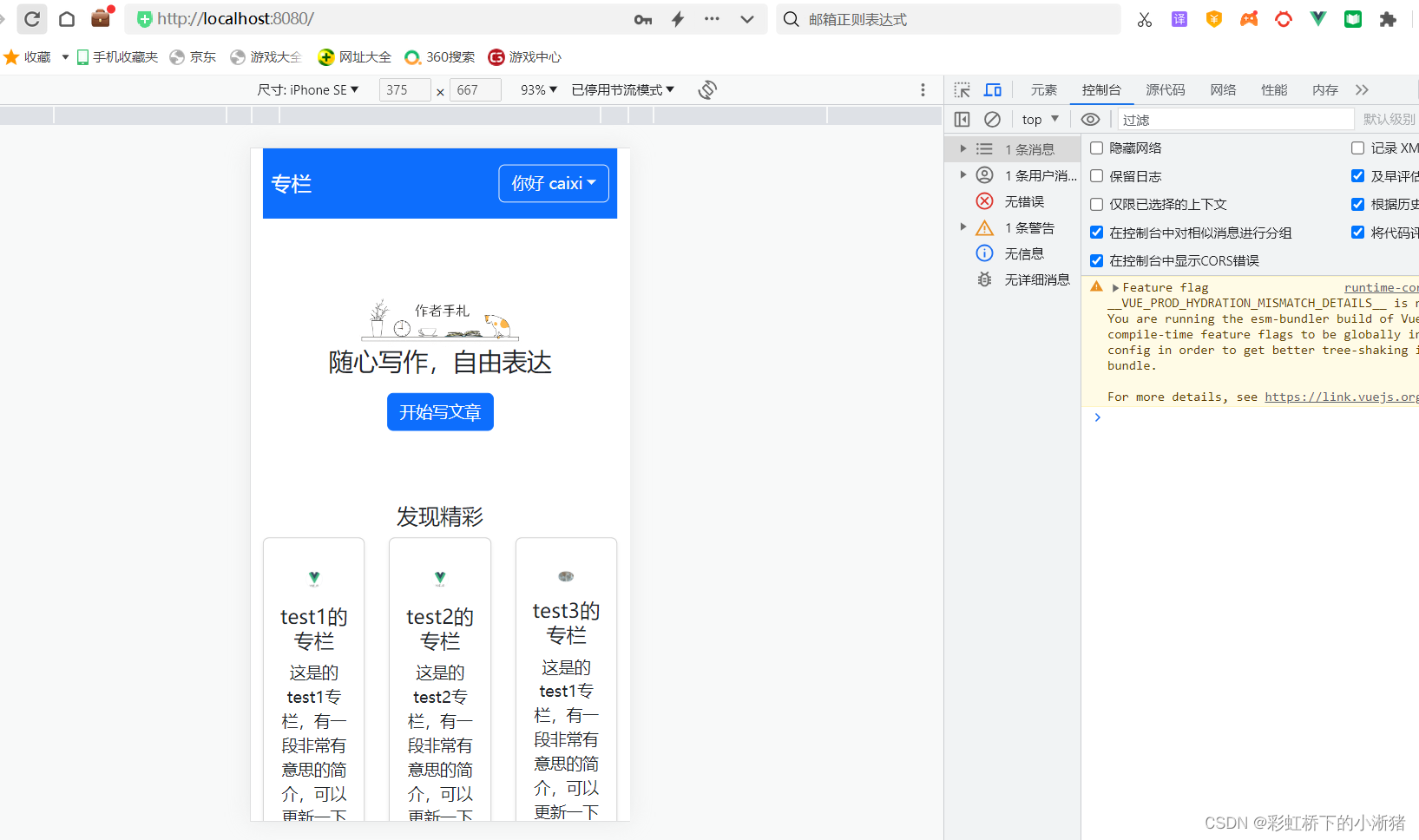Image resolution: width=1419 pixels, height=840 pixels.
Task: Open the DevTools three-dot customize menu
Action: (923, 89)
